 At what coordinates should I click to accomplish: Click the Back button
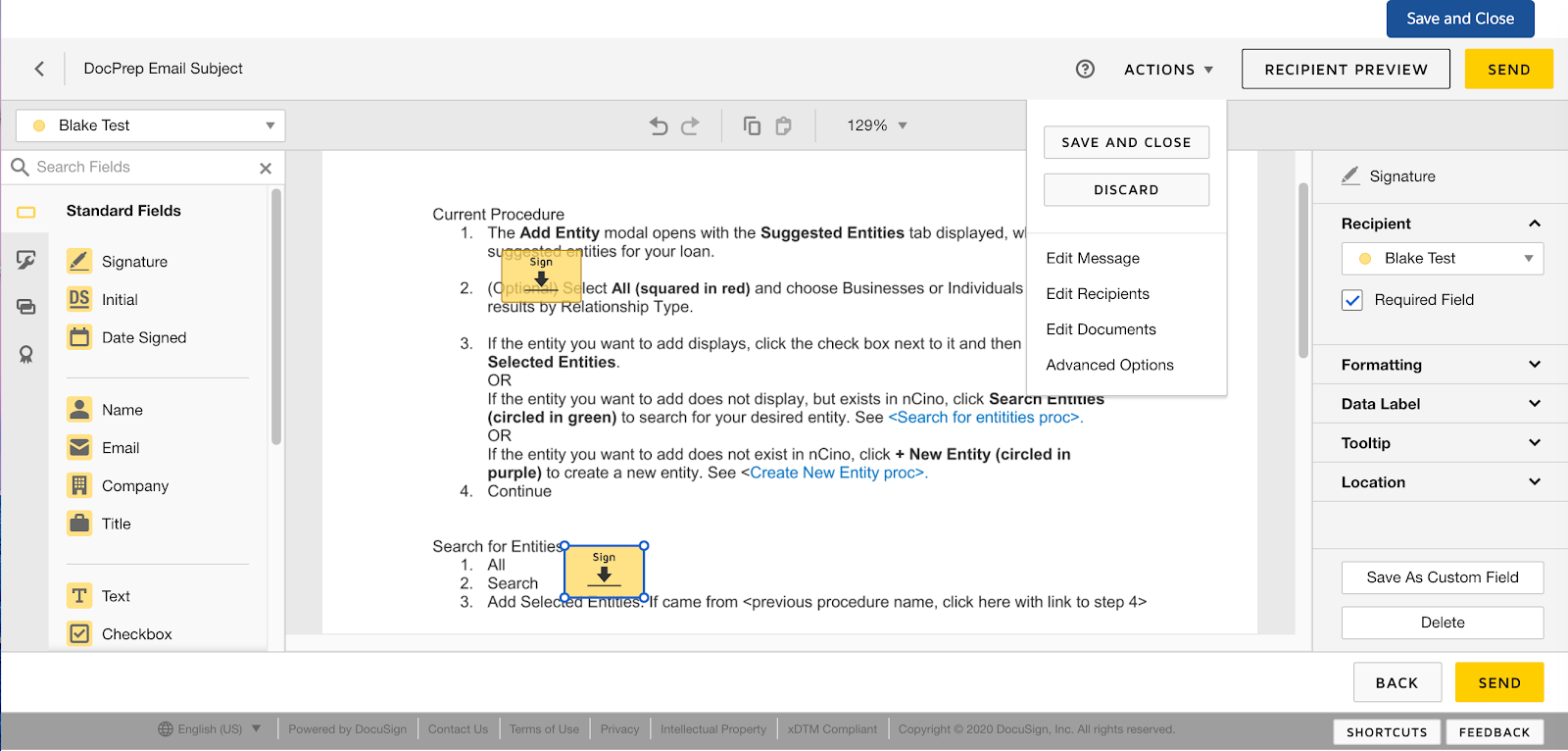click(x=1397, y=682)
